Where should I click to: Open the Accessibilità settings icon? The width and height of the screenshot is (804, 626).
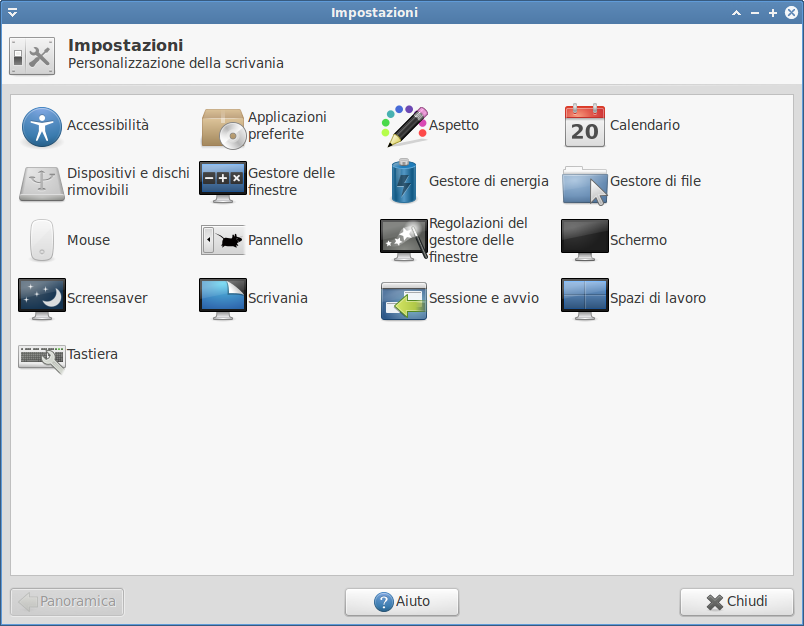click(42, 126)
